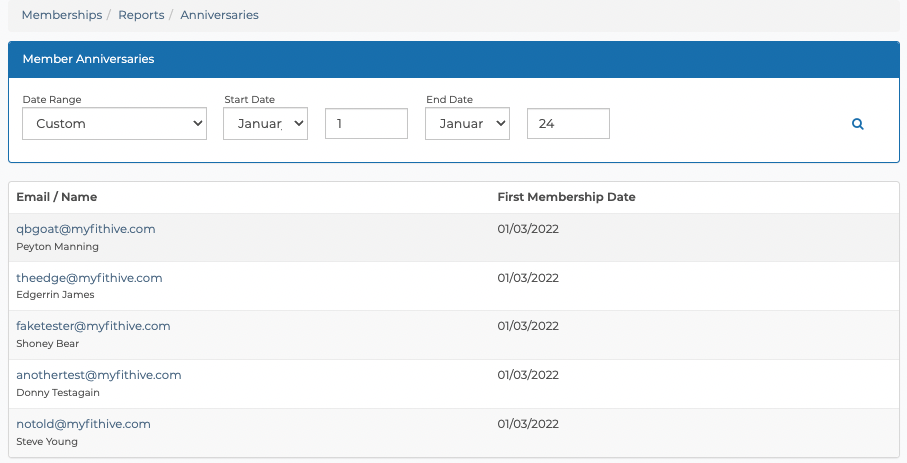Click the Member Anniversaries panel header

pos(454,59)
